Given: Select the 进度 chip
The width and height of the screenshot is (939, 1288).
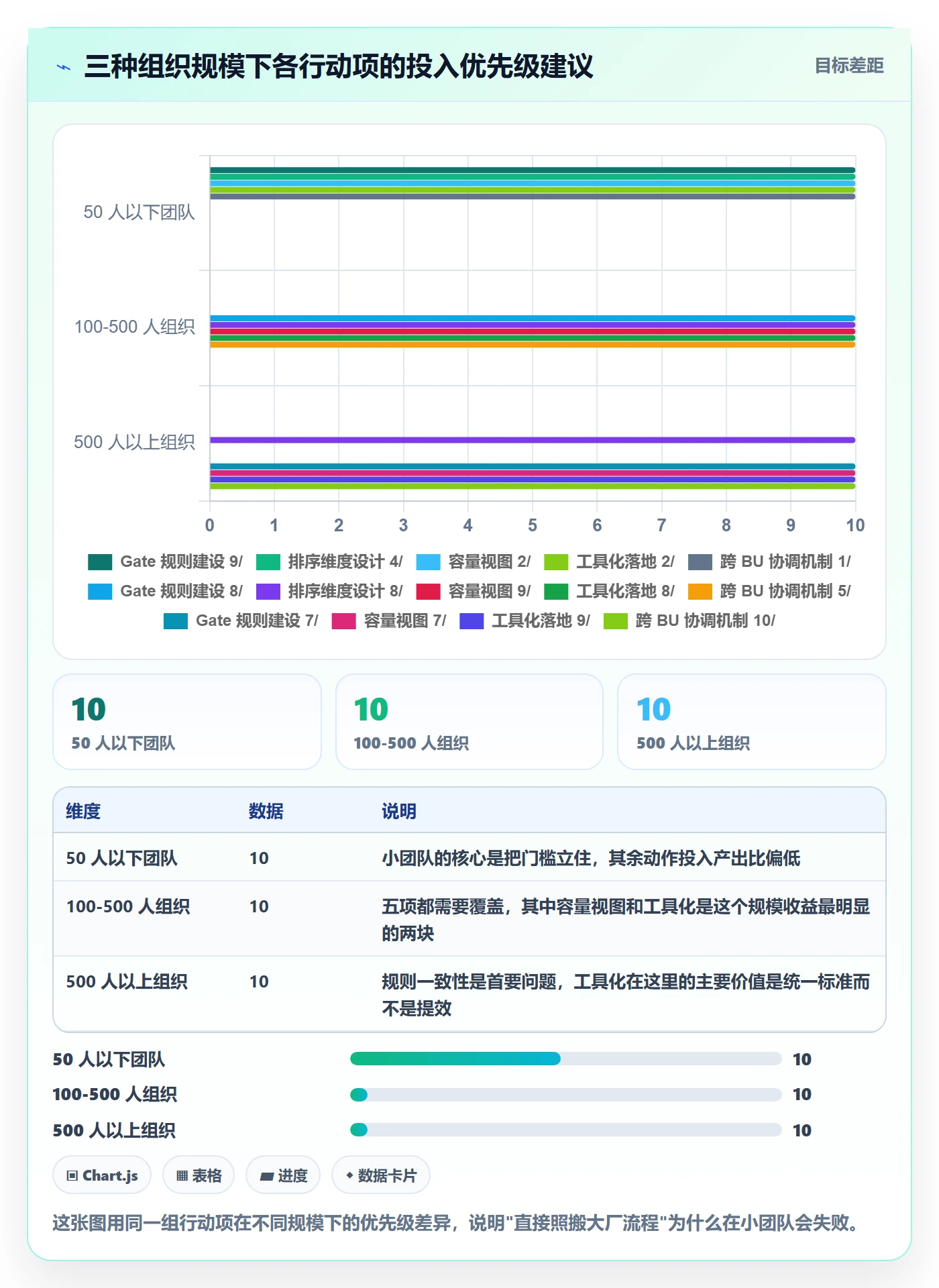Looking at the screenshot, I should point(283,1175).
